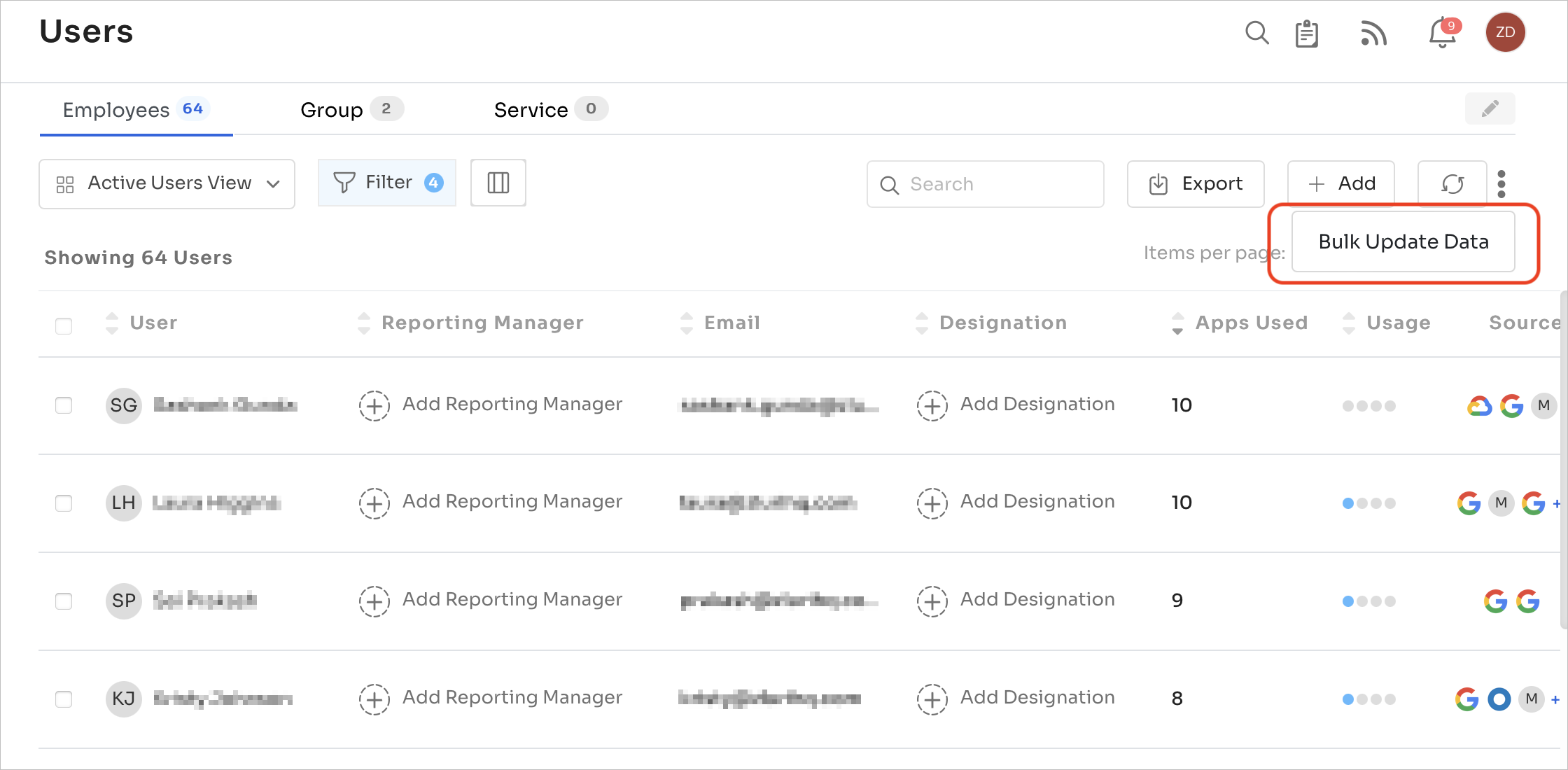Open notifications bell with 9 badge
This screenshot has height=770, width=1568.
click(1442, 34)
